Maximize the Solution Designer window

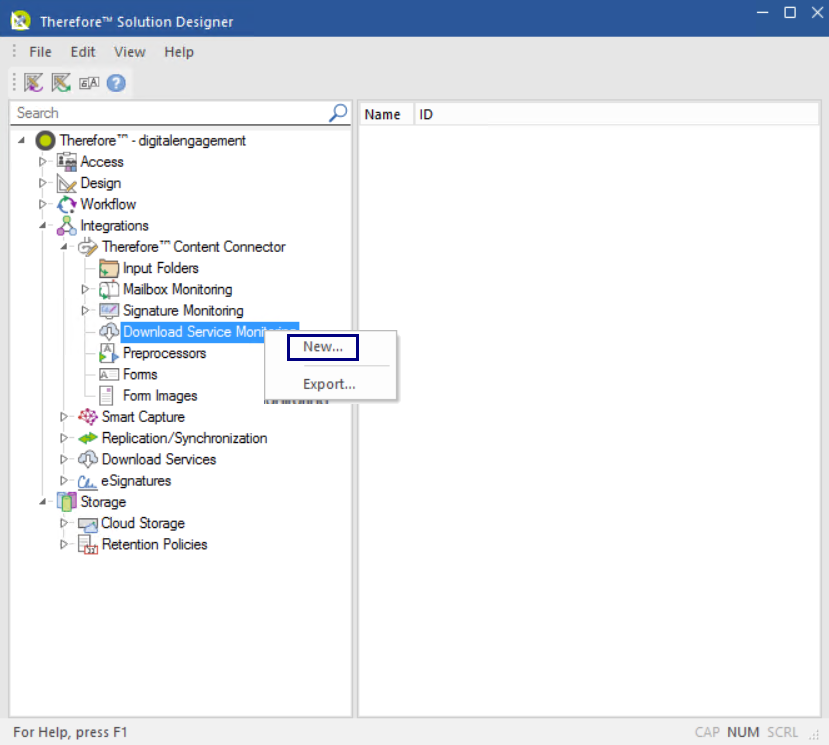click(790, 12)
